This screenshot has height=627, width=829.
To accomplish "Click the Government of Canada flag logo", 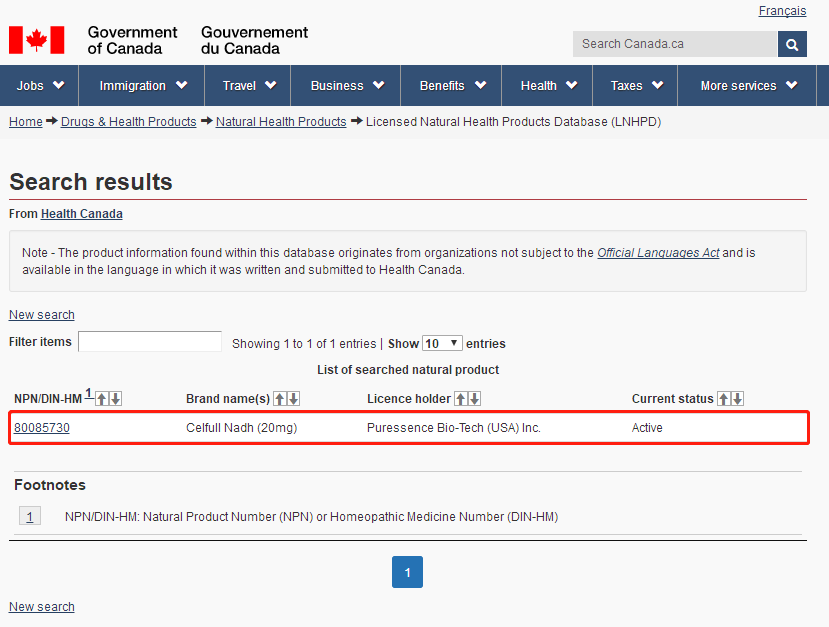I will (x=37, y=40).
